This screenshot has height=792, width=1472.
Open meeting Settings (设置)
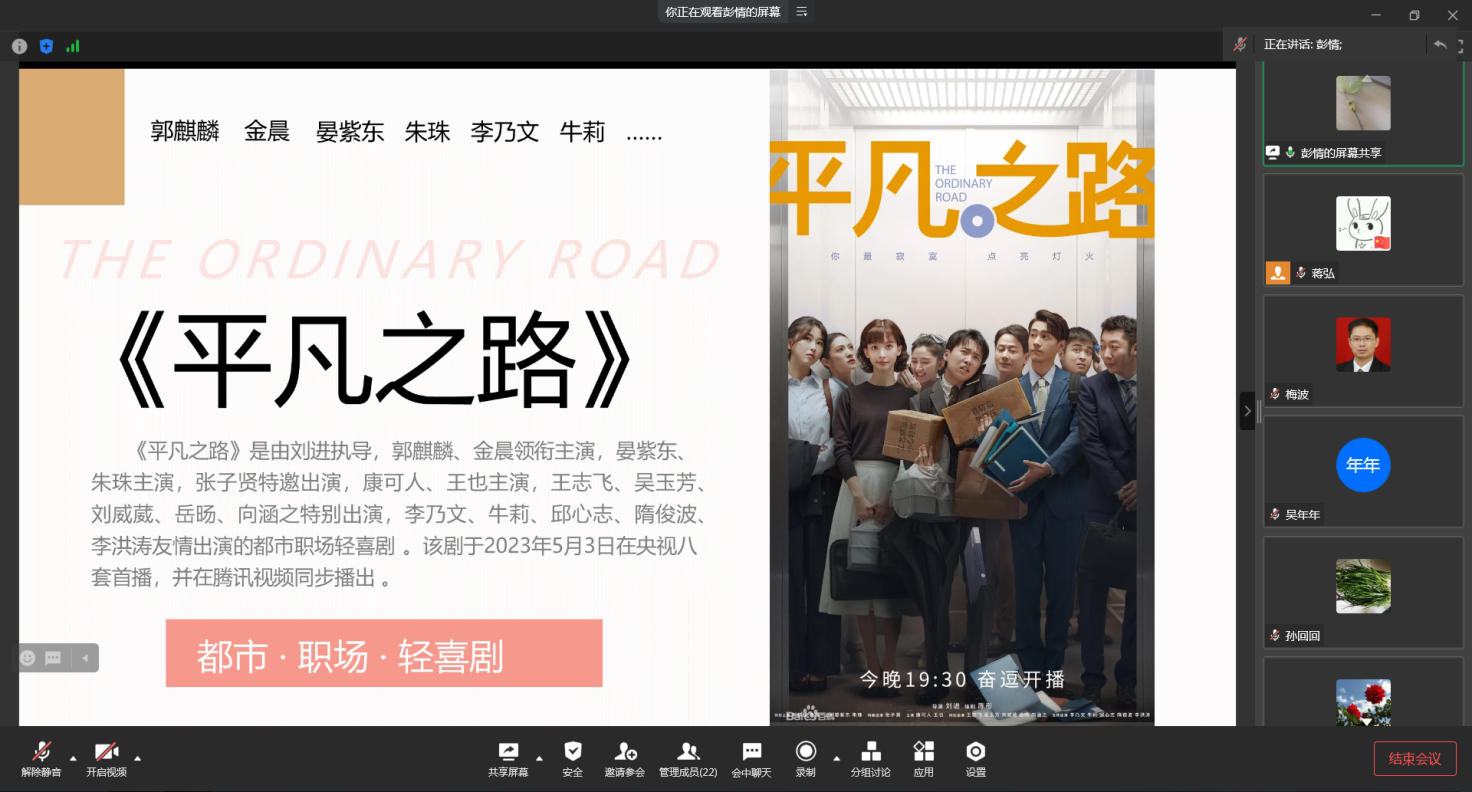tap(976, 759)
